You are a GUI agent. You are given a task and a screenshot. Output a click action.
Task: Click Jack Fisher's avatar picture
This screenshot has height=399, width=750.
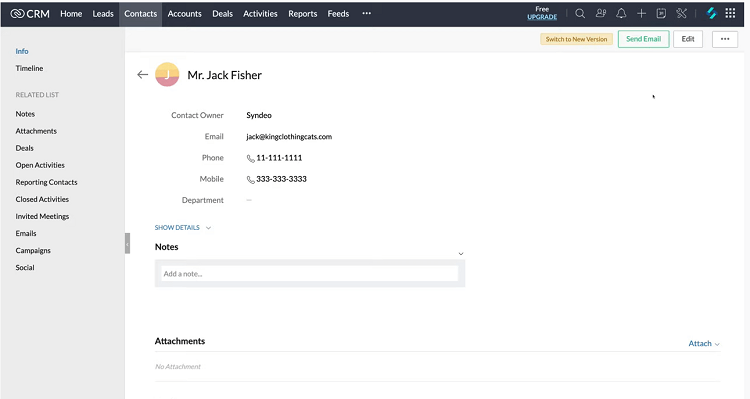pos(167,75)
